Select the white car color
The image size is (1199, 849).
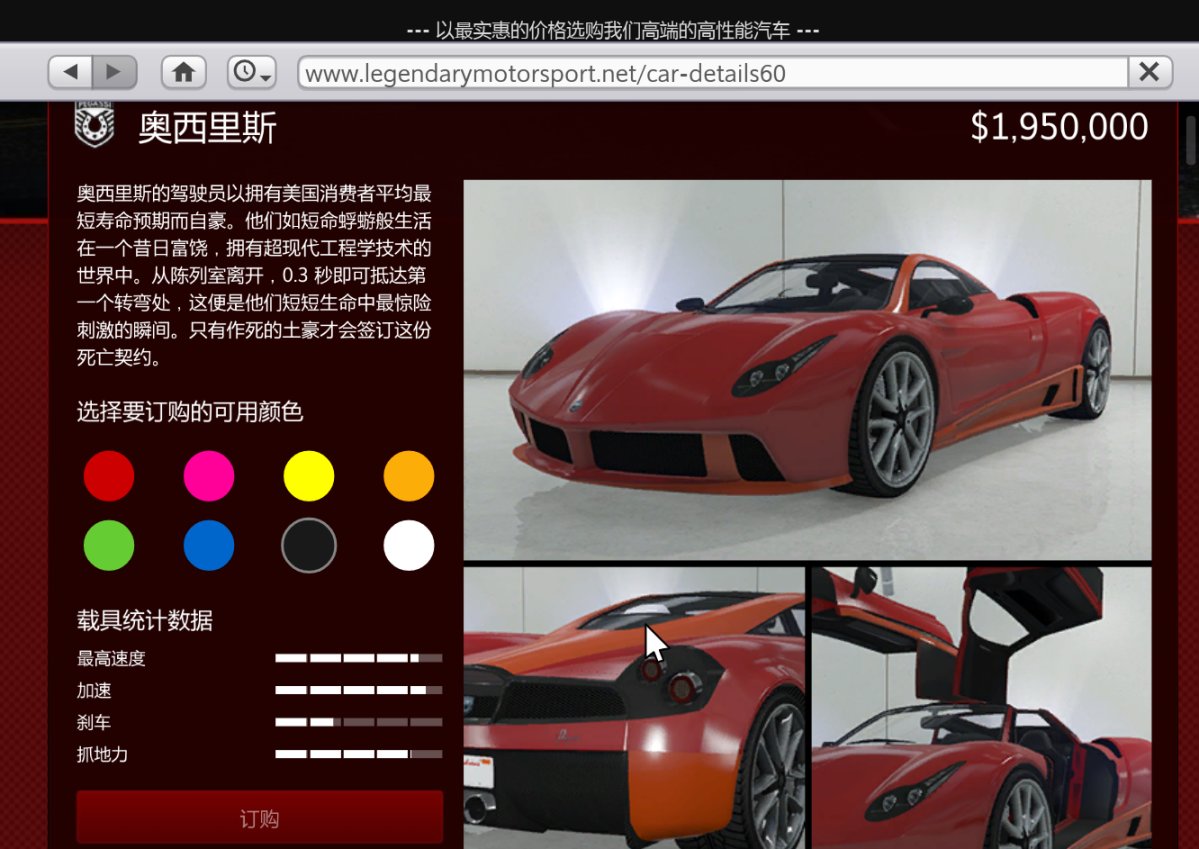click(x=409, y=545)
